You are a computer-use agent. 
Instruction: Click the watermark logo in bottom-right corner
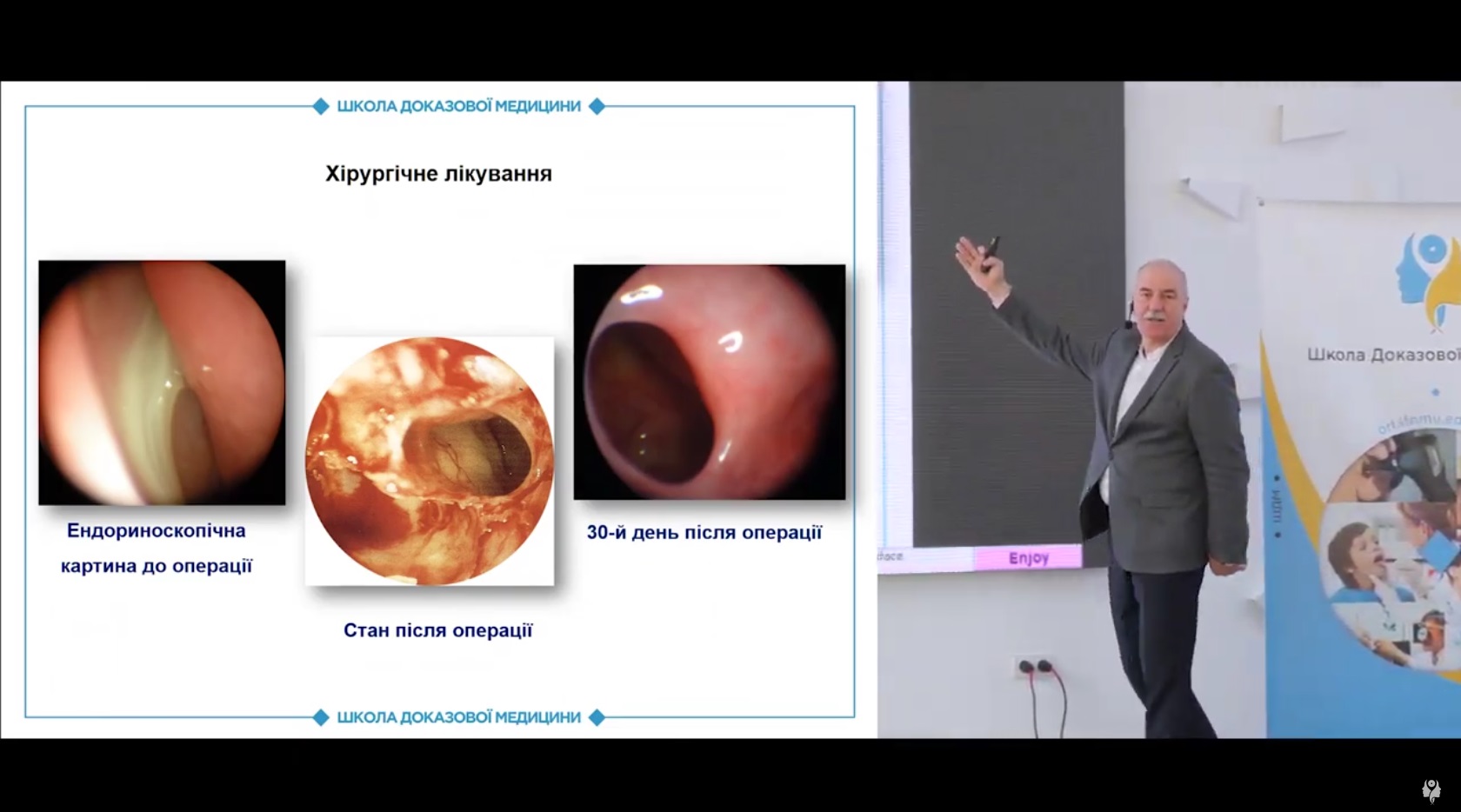[x=1431, y=790]
